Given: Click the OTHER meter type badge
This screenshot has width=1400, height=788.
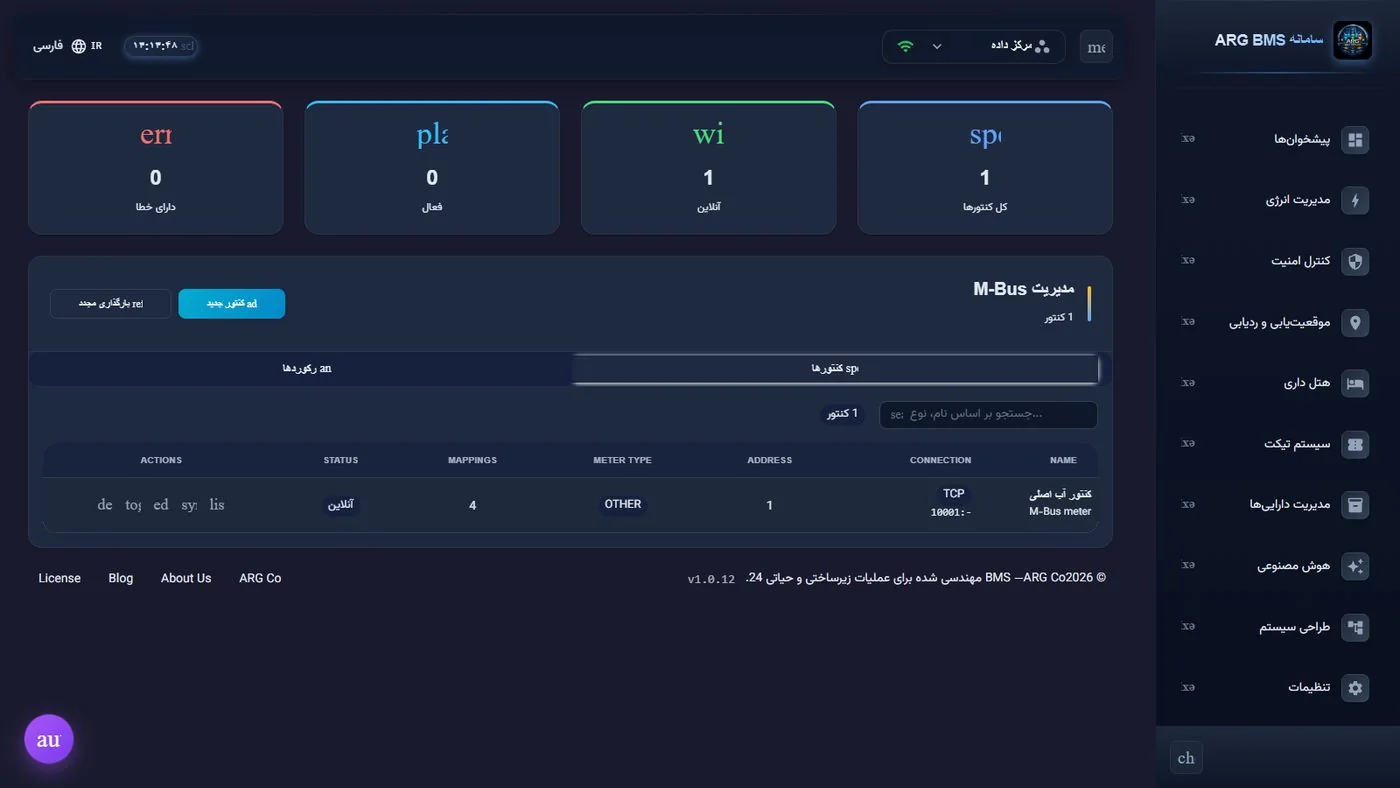Looking at the screenshot, I should pyautogui.click(x=623, y=505).
